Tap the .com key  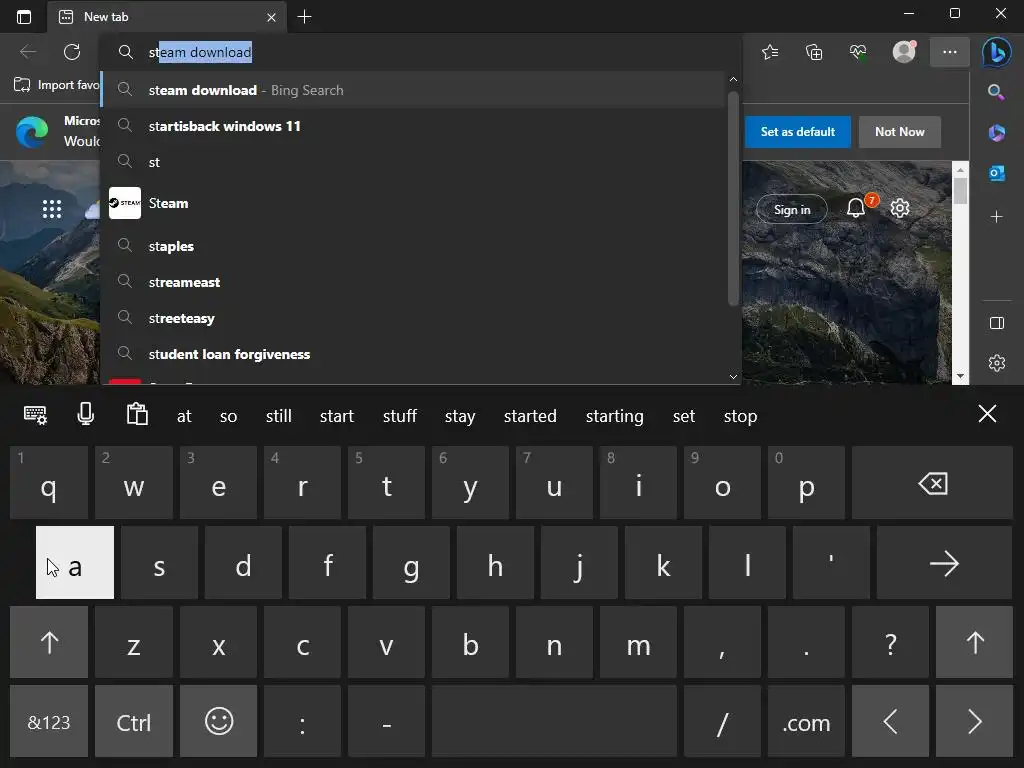(806, 722)
